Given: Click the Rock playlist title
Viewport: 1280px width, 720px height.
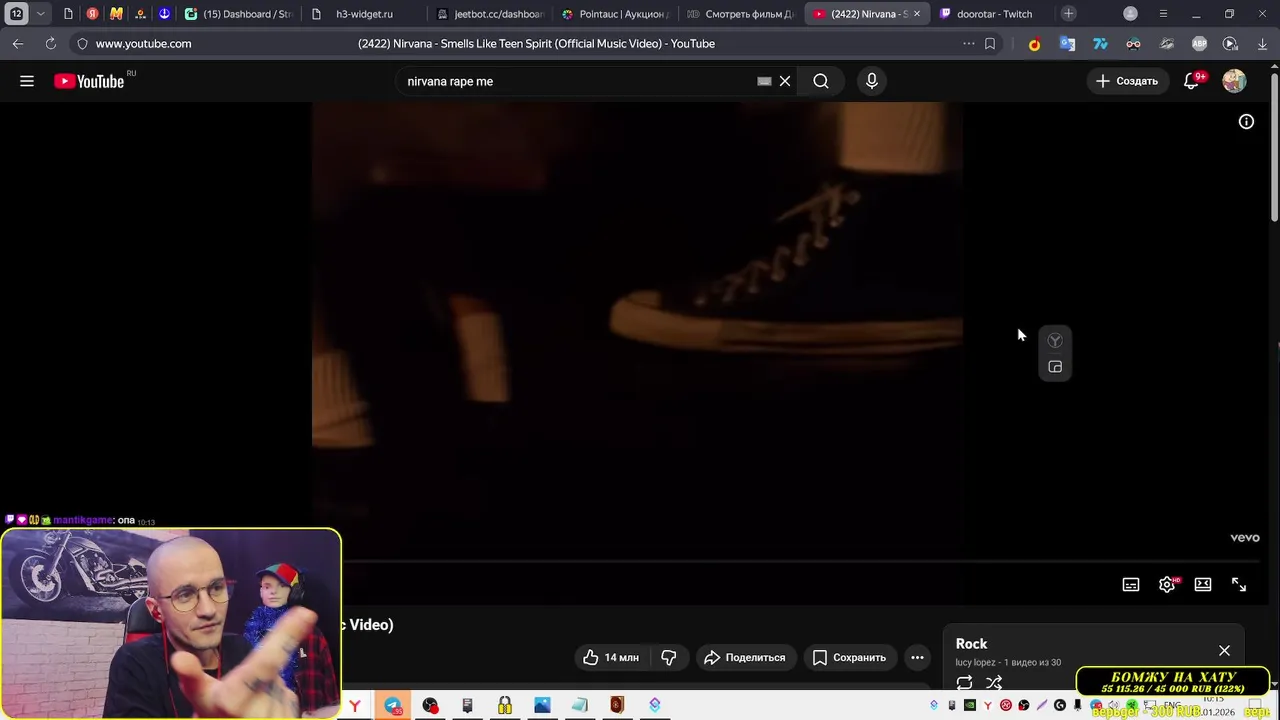Looking at the screenshot, I should click(x=971, y=644).
